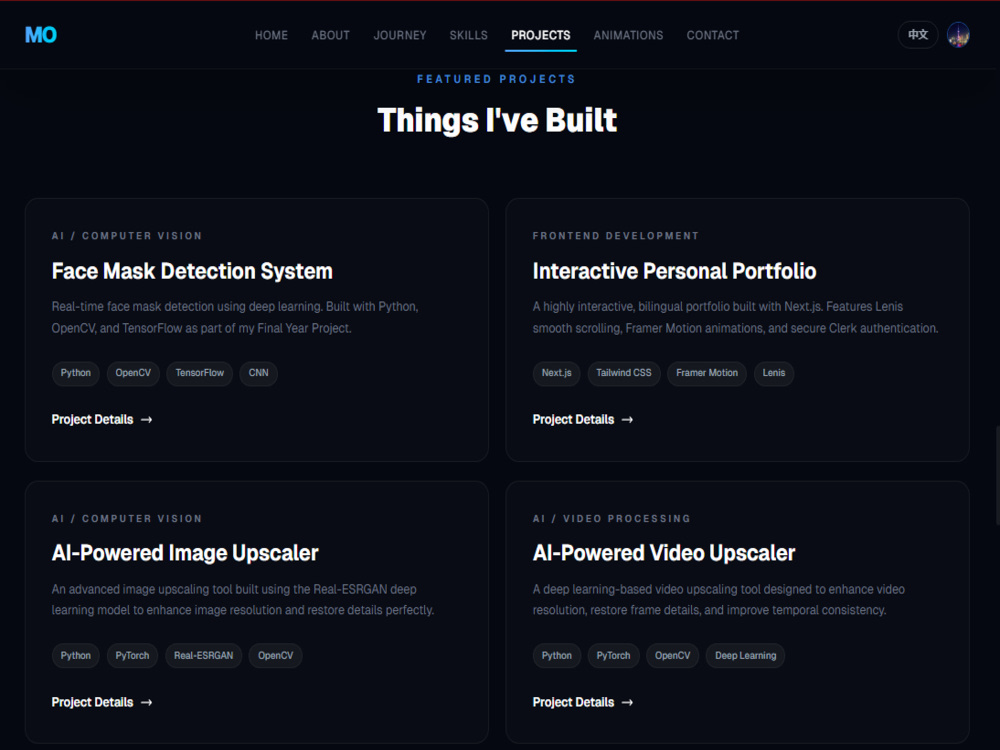
Task: Click the page scrollbar thumb
Action: pyautogui.click(x=997, y=476)
